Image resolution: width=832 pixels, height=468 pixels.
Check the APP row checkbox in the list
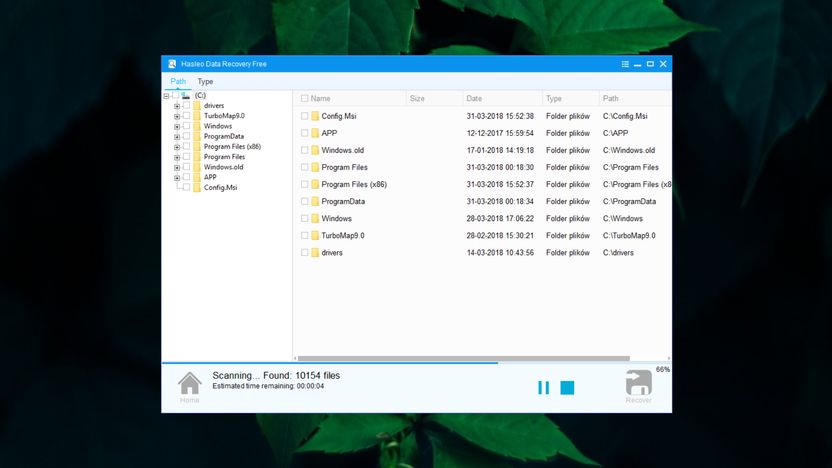305,133
